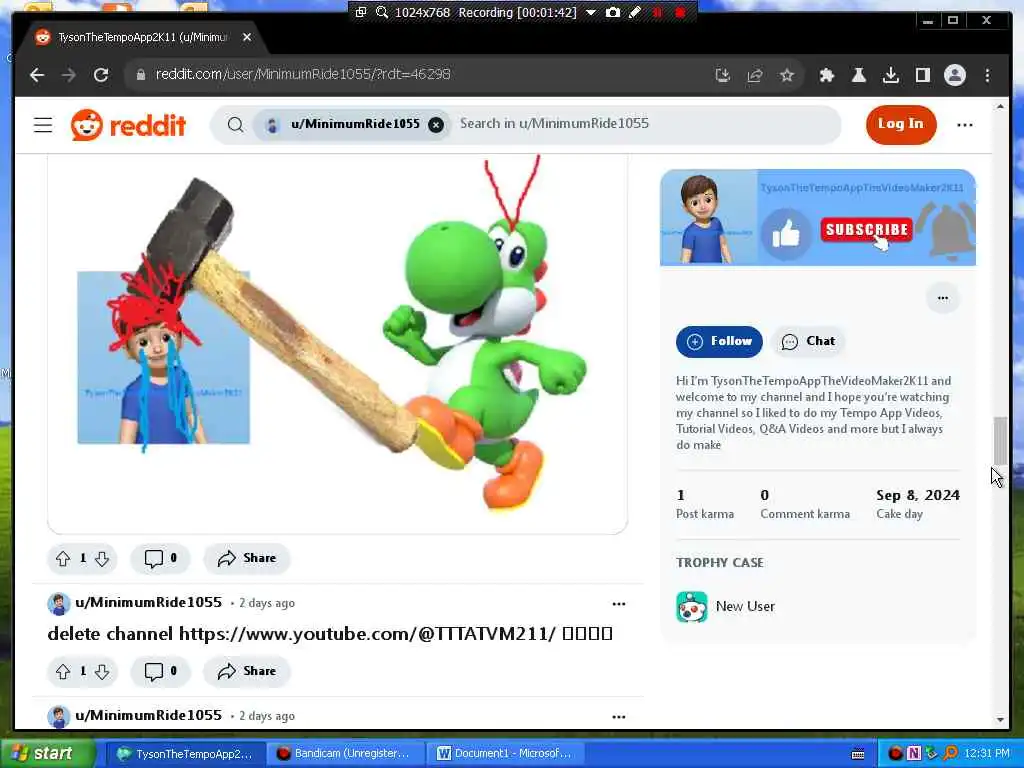Screen dimensions: 1024x768
Task: Click the search field in u/MinimumRide1055
Action: tap(643, 124)
